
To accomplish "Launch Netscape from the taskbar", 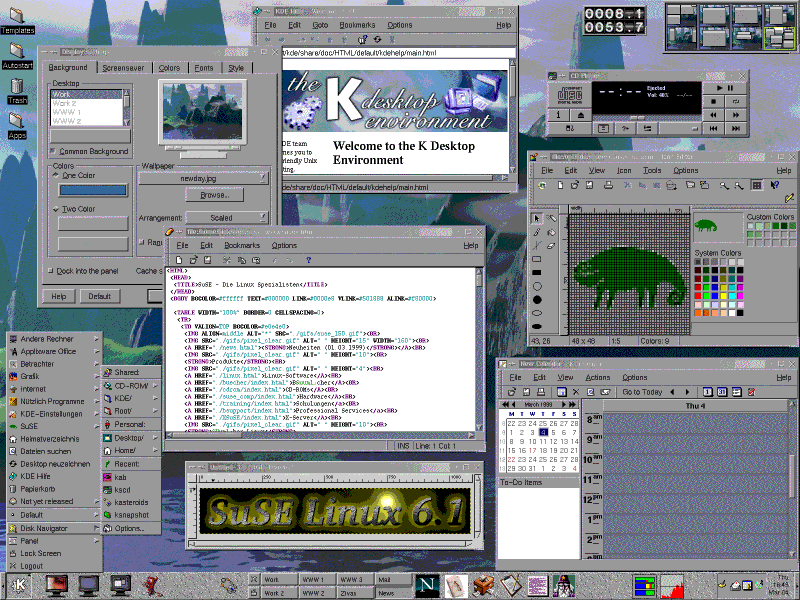I will (x=428, y=583).
